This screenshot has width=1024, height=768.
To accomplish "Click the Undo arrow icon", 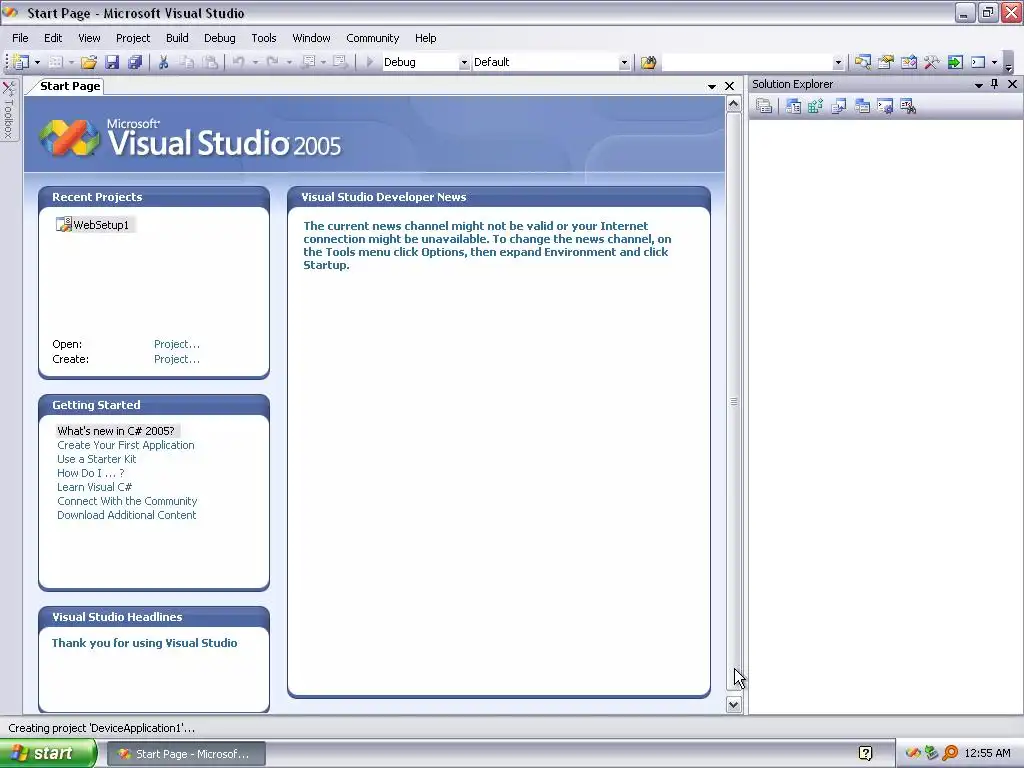I will tap(238, 62).
